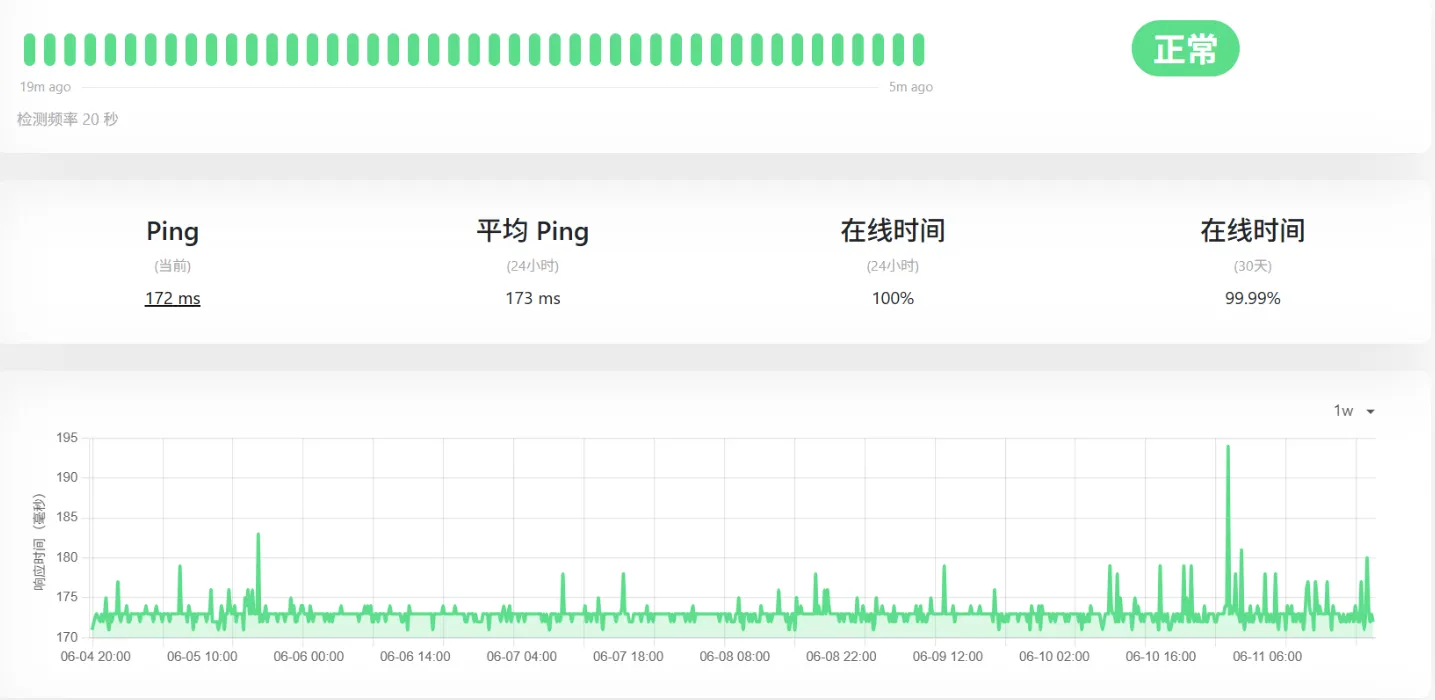This screenshot has width=1435, height=700.
Task: Click the 175 y-axis value
Action: click(68, 598)
